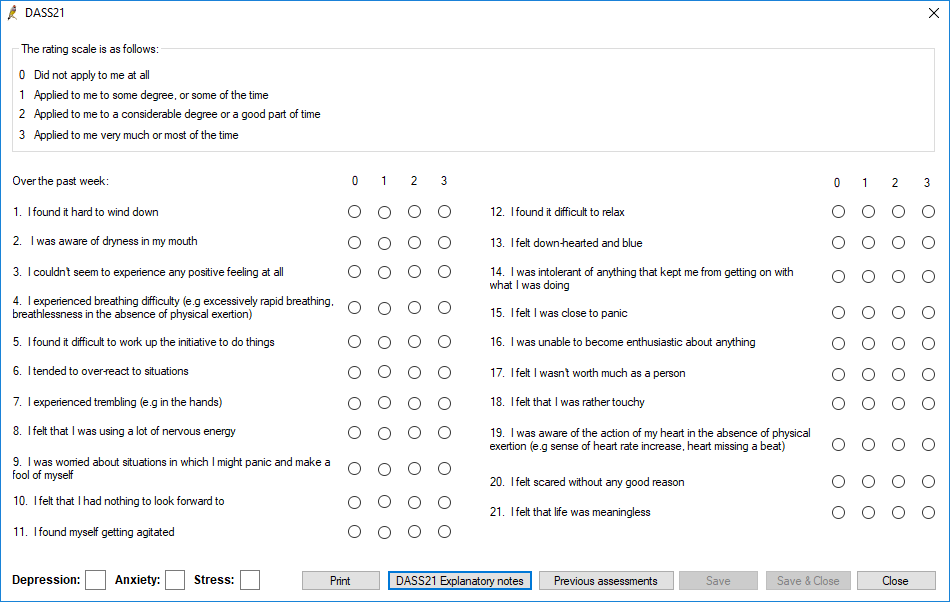This screenshot has width=950, height=602.
Task: Mark rating 1 for 'life was meaningless'
Action: pos(868,512)
